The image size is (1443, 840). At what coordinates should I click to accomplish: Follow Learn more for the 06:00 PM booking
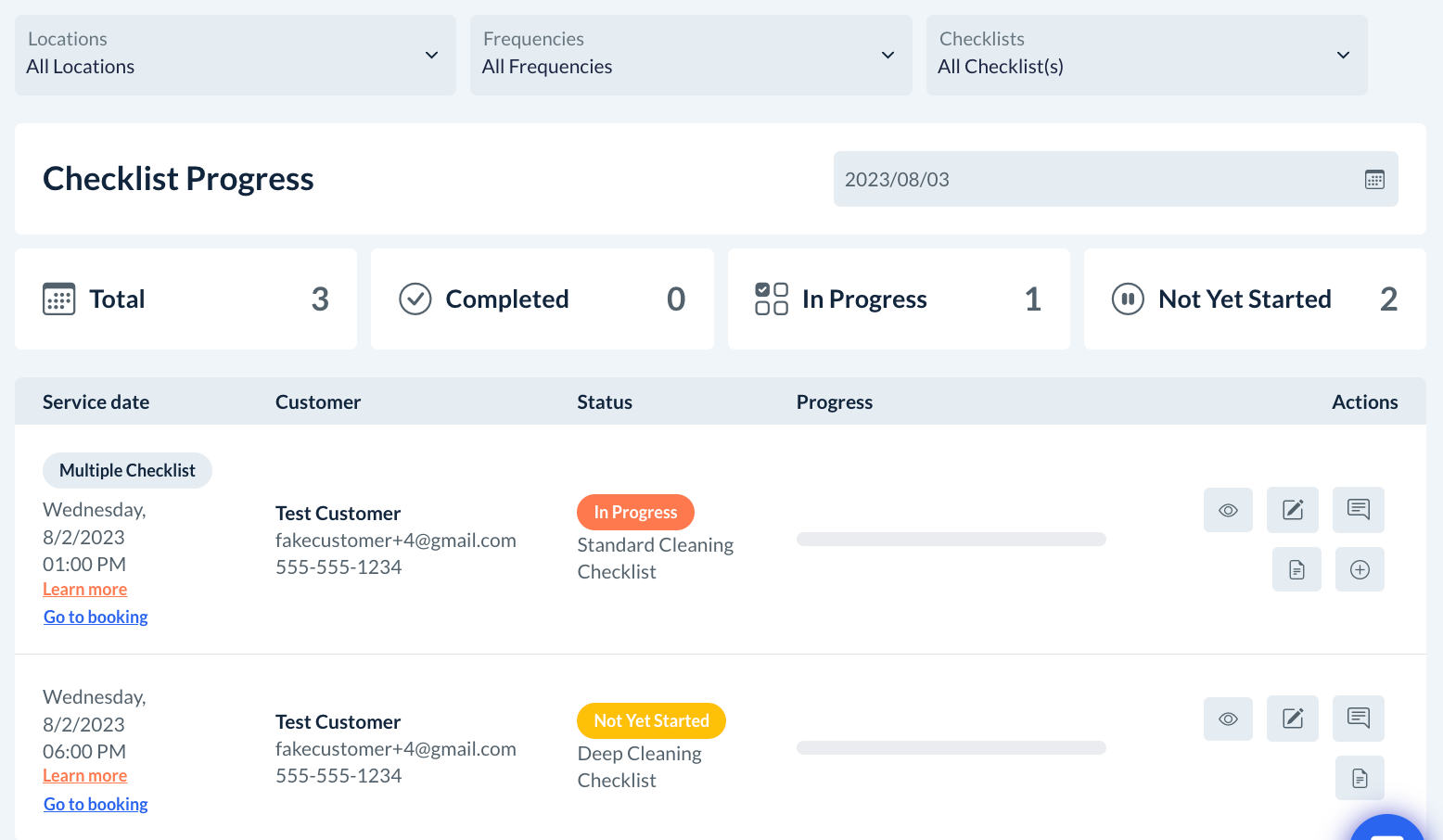(x=85, y=776)
